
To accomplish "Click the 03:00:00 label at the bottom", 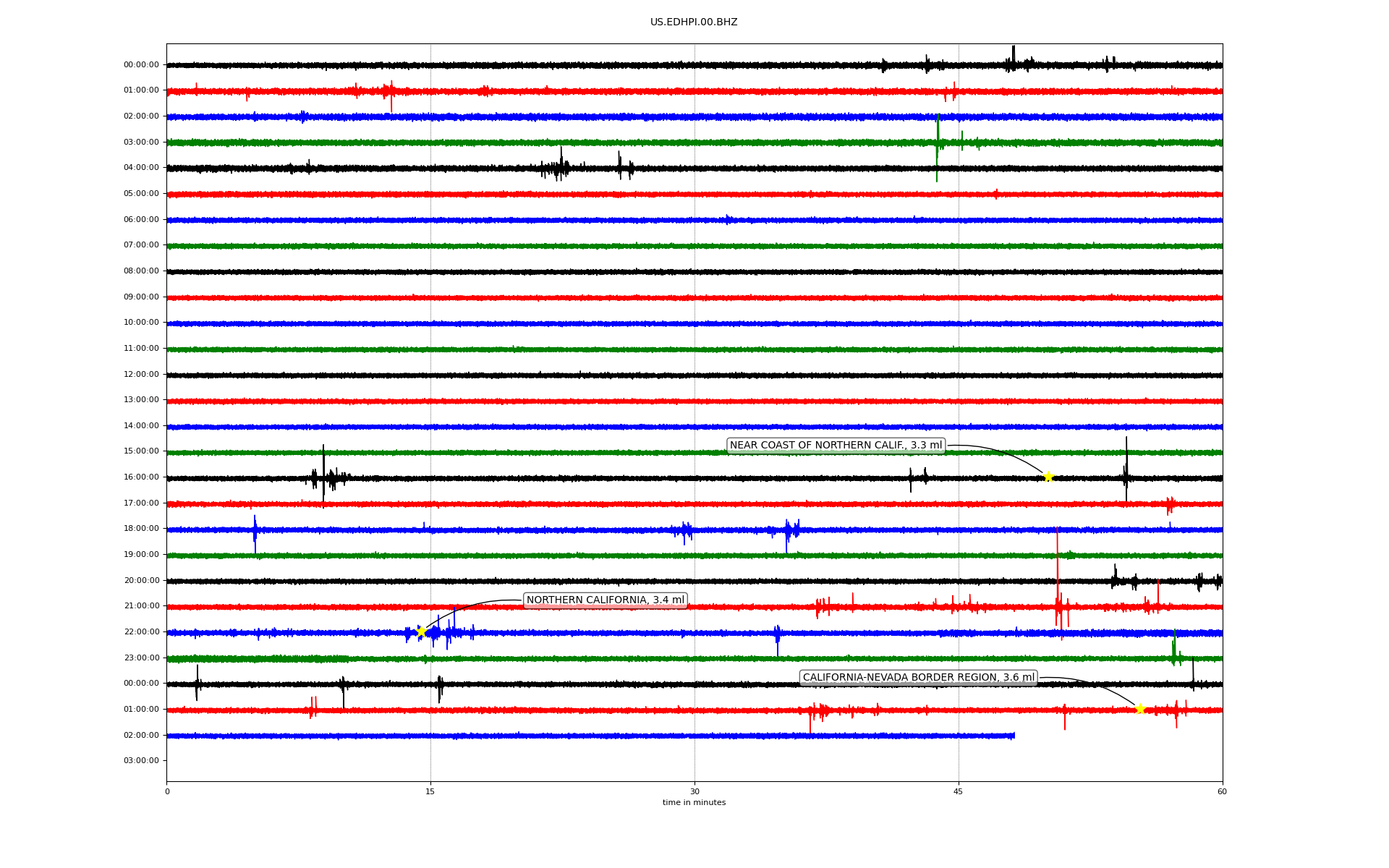I will click(x=141, y=760).
